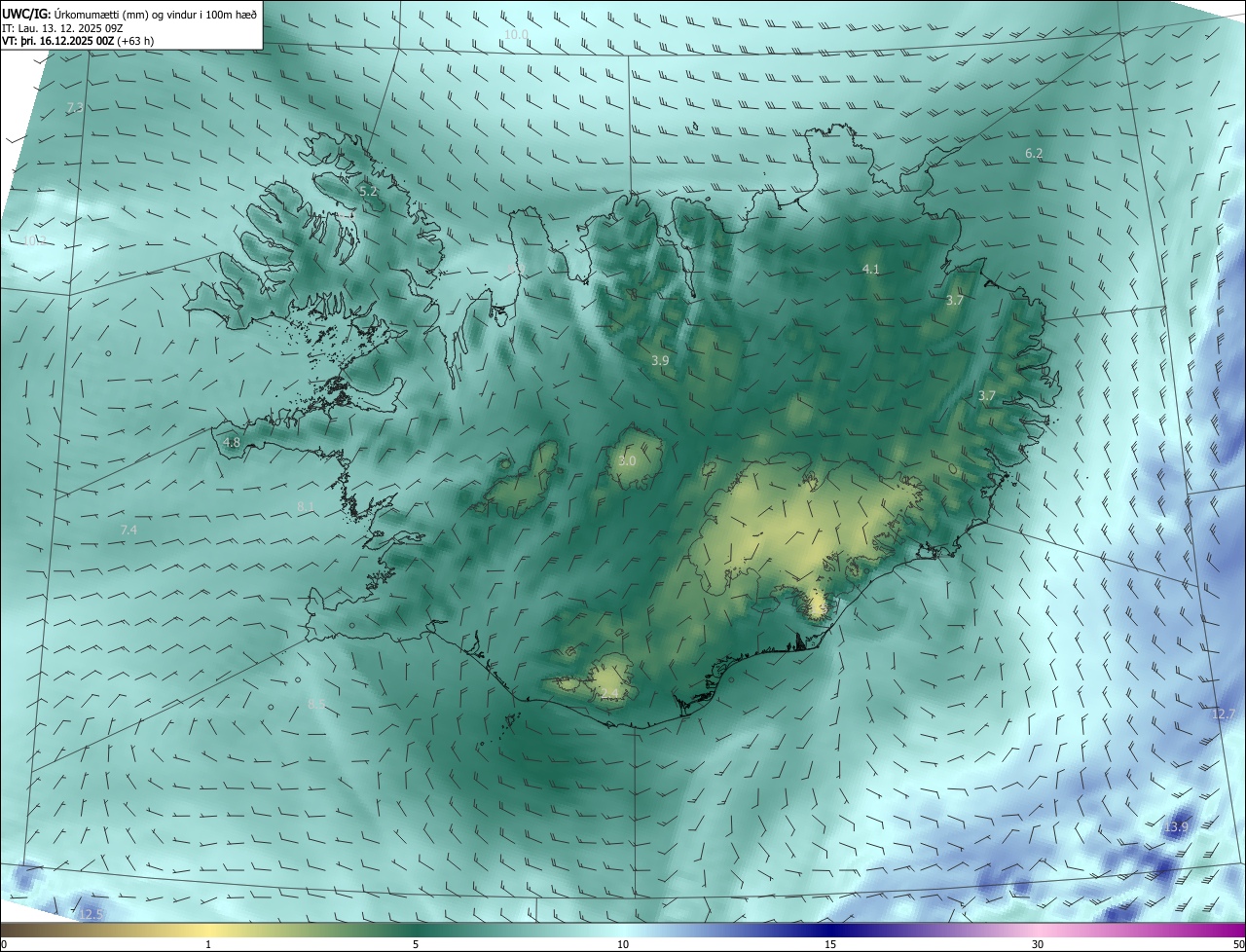Select the 7.3 value label
This screenshot has width=1246, height=952.
pos(75,107)
